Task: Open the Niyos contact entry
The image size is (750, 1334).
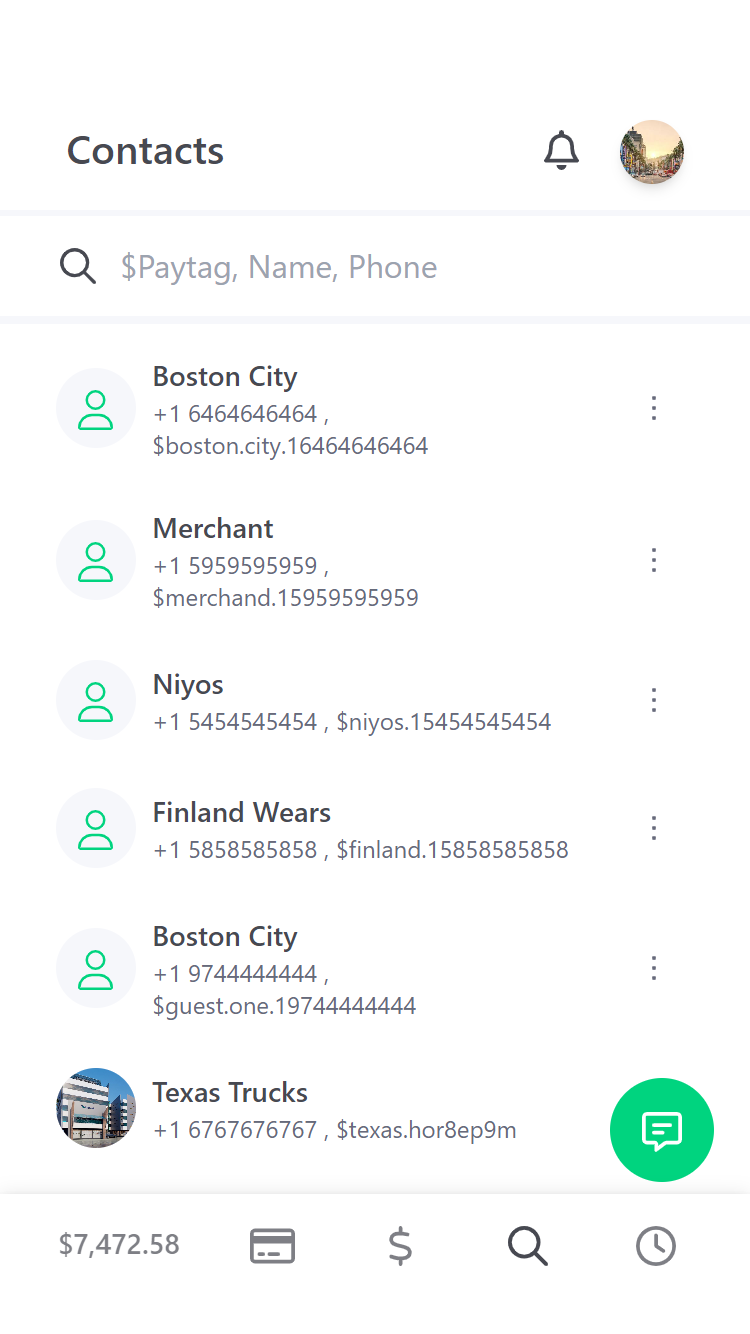Action: 188,685
